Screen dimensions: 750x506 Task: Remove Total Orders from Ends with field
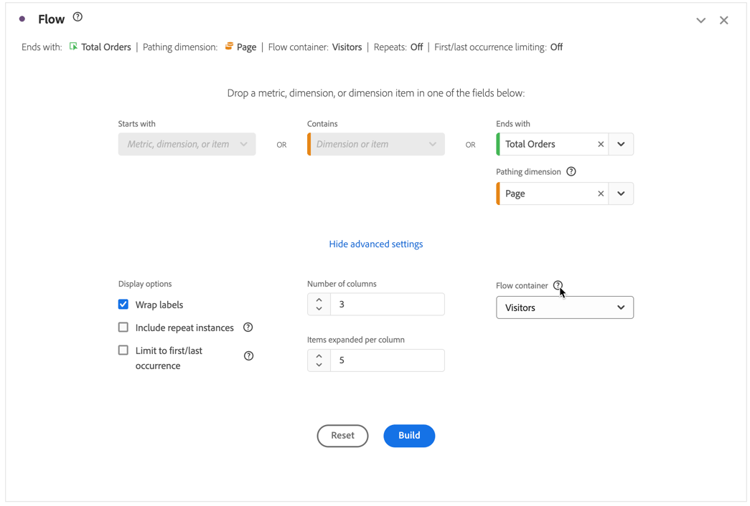600,144
